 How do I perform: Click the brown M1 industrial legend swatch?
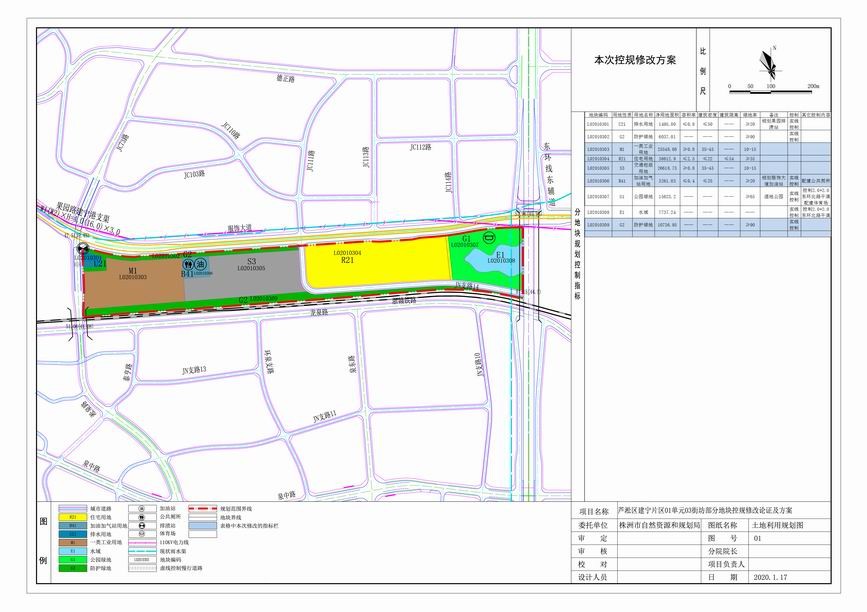pyautogui.click(x=74, y=542)
